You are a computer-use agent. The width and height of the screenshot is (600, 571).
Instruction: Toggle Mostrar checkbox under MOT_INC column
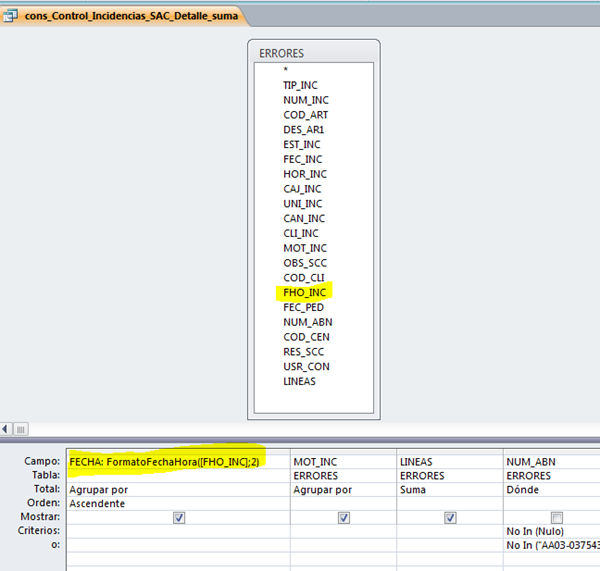[343, 518]
